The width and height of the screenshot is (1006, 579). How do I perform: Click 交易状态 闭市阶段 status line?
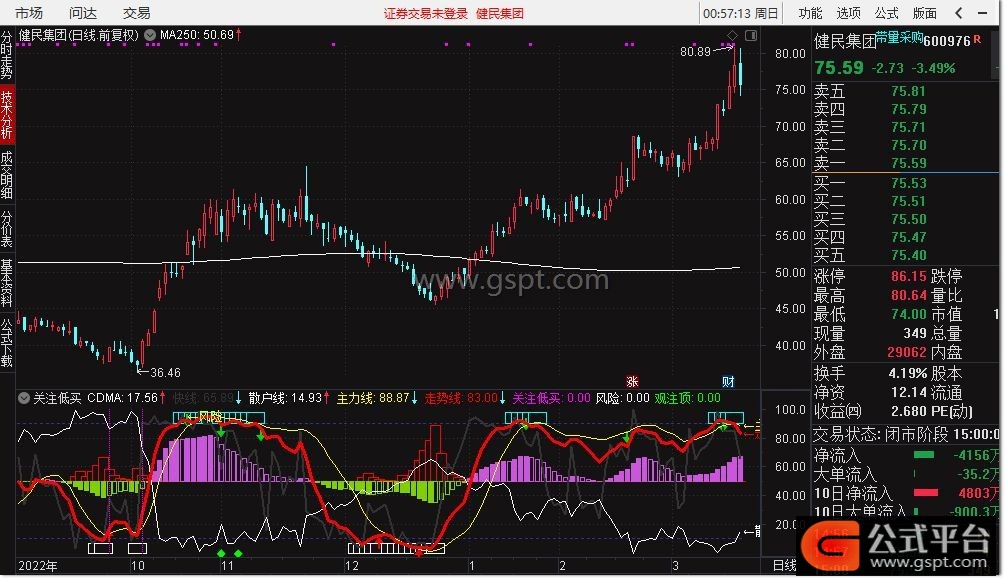tap(907, 435)
